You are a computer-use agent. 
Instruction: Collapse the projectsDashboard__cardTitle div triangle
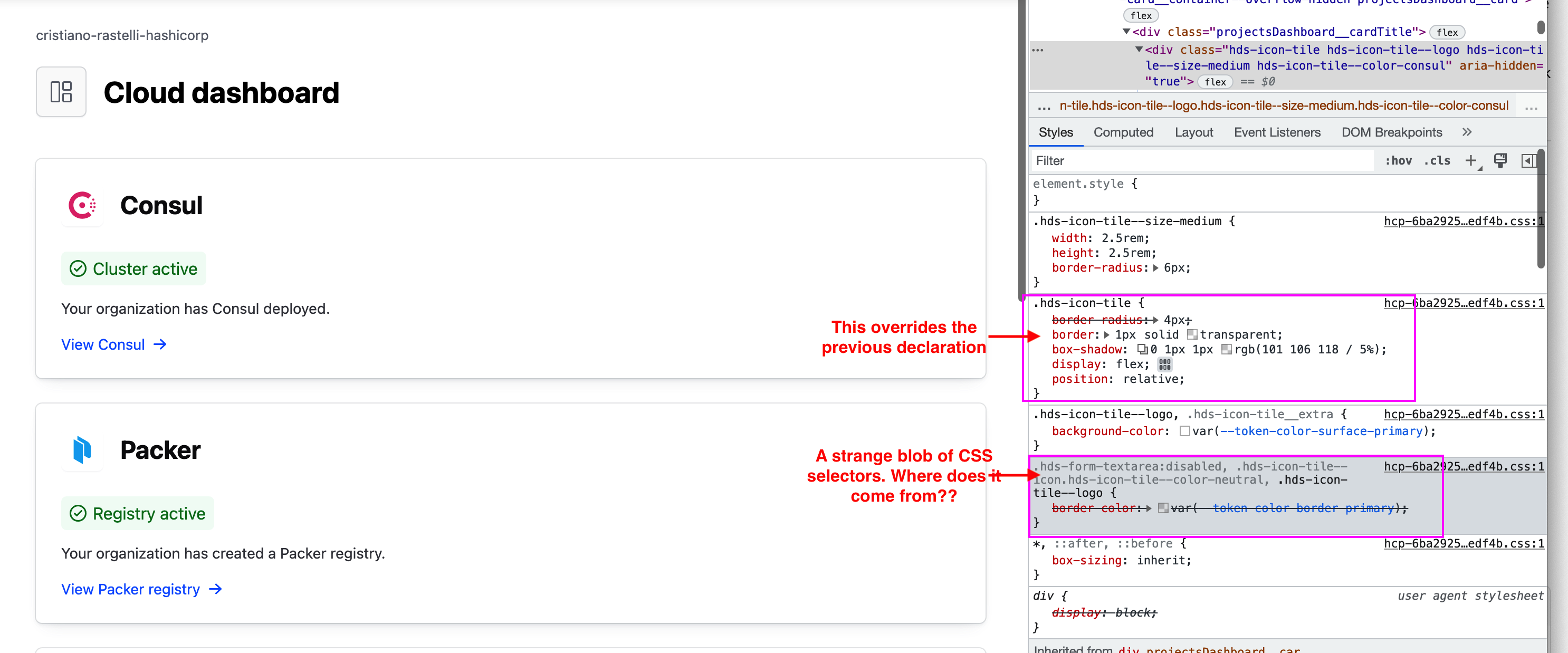click(x=1127, y=32)
